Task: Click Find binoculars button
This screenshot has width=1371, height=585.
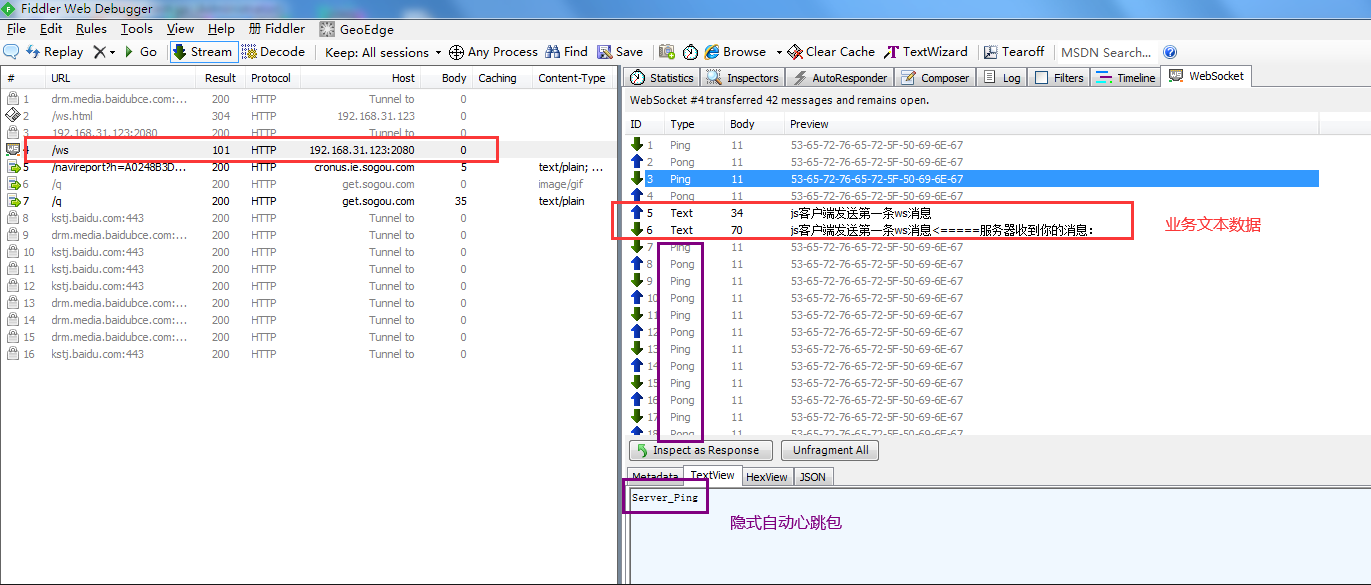Action: [x=567, y=52]
